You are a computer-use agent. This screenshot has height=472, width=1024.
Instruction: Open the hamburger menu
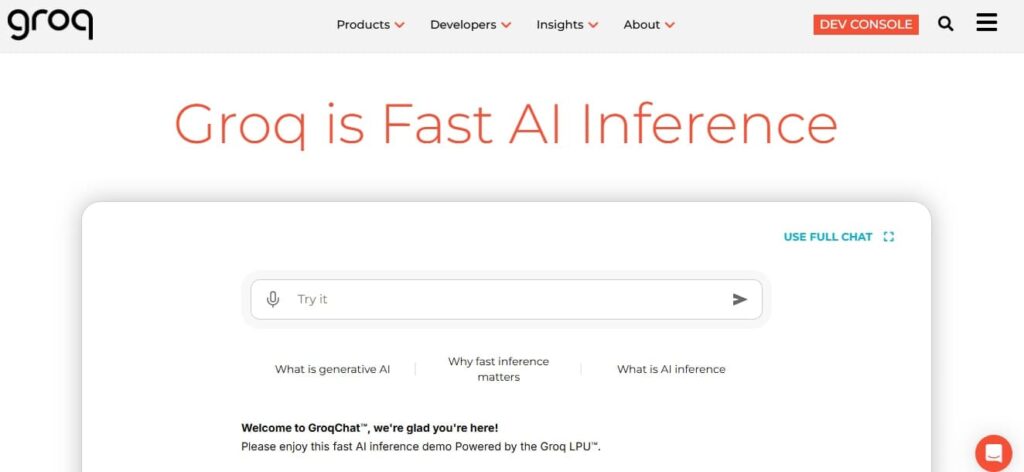coord(986,23)
